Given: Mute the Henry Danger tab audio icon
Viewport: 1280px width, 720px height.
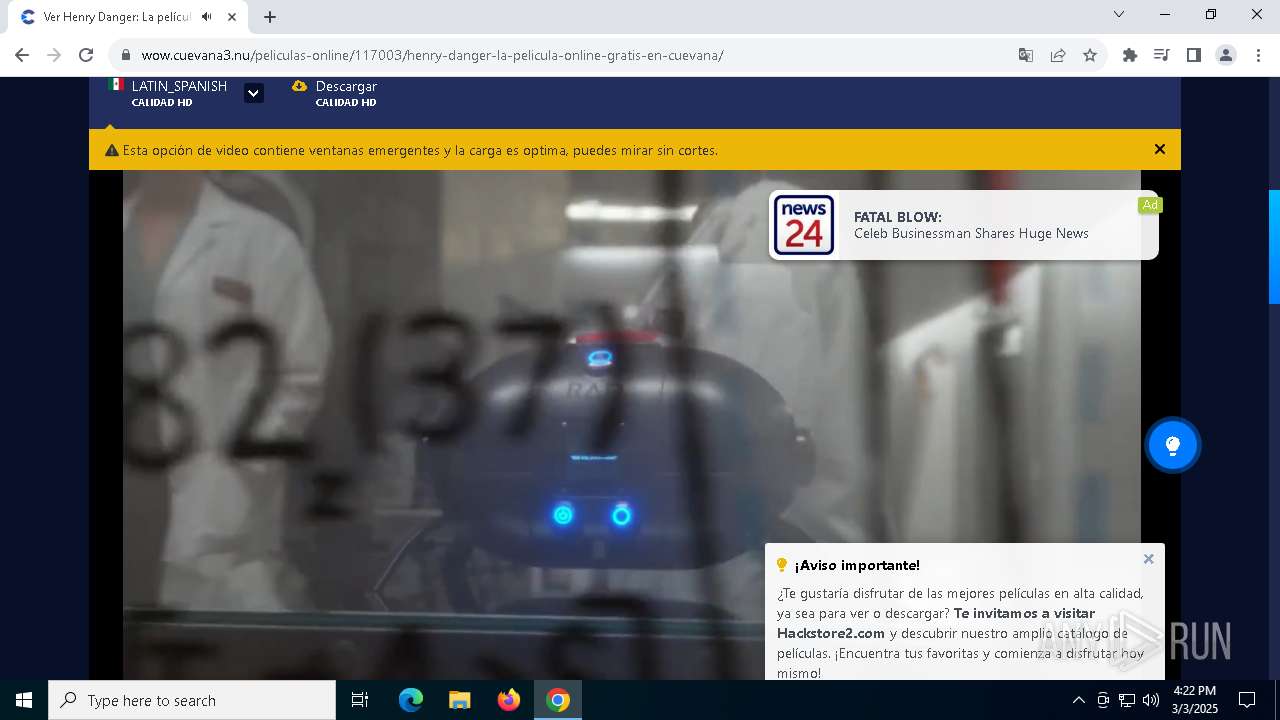Looking at the screenshot, I should [x=206, y=17].
